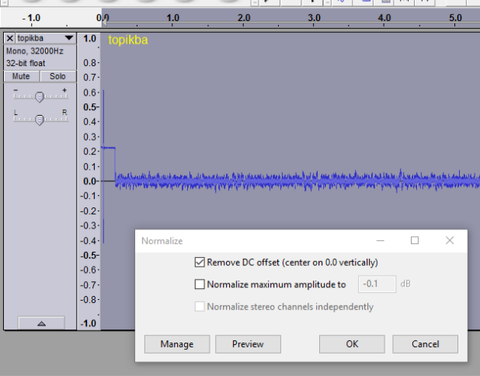Open the topikba track dropdown menu
Viewport: 480px width, 376px height.
coord(69,38)
